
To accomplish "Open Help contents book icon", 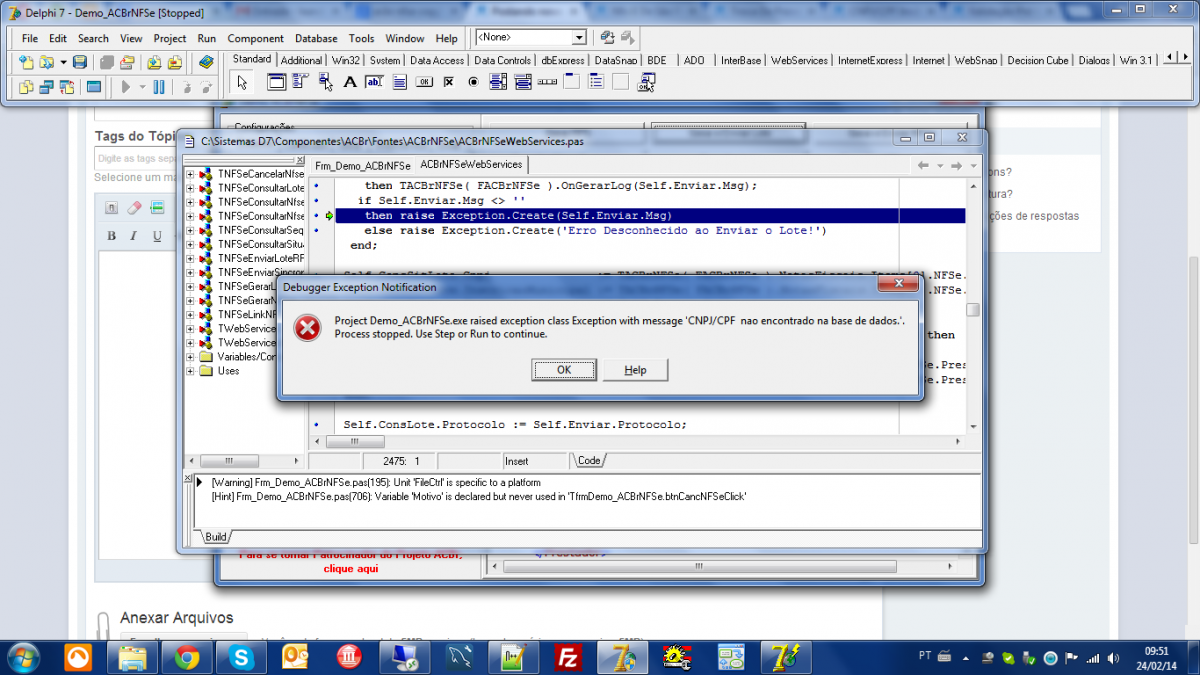I will tap(206, 62).
